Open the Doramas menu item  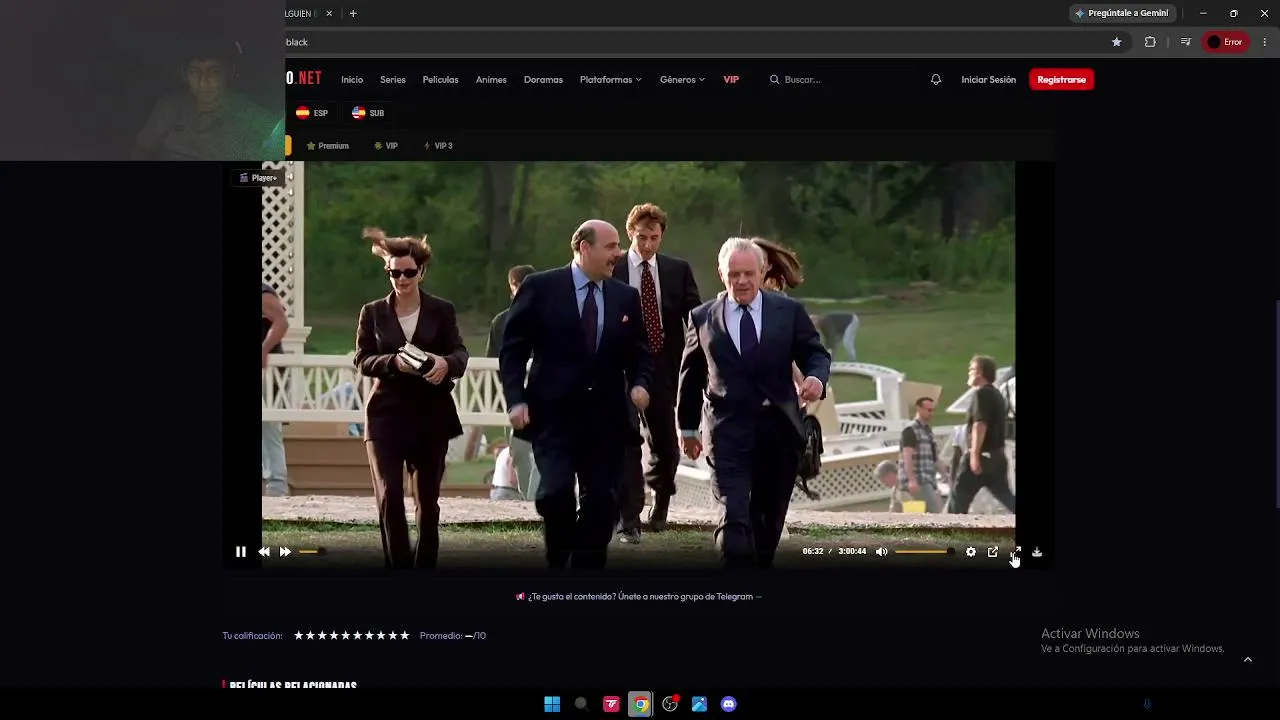[x=543, y=80]
